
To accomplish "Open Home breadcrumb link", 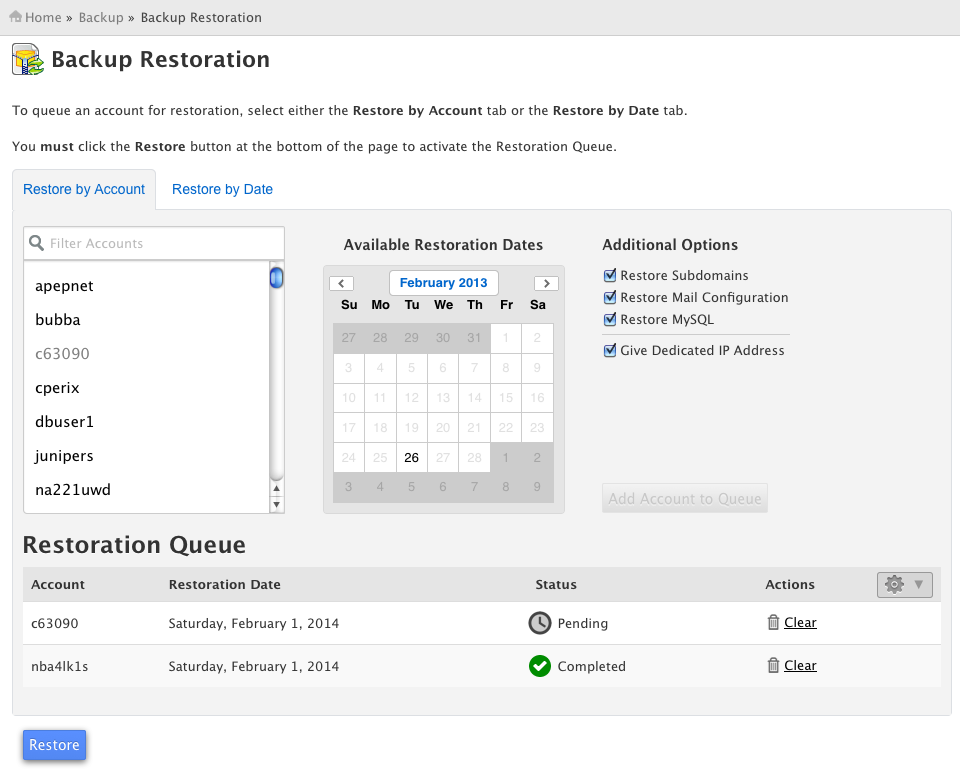I will tap(43, 17).
